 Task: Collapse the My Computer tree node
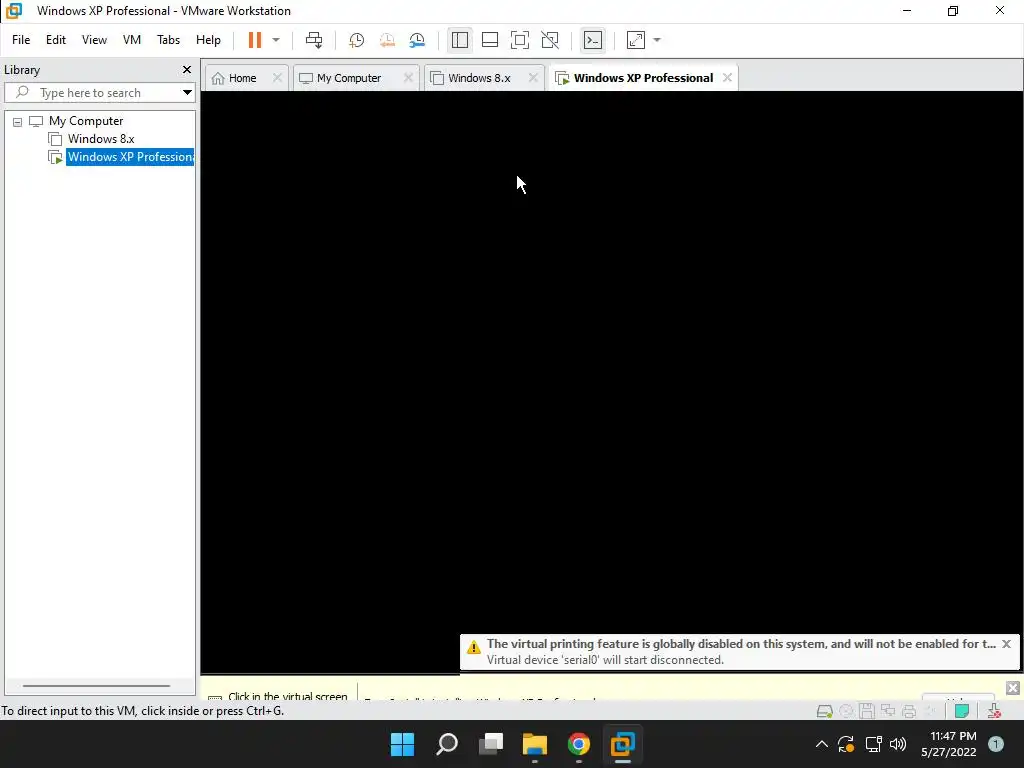18,121
